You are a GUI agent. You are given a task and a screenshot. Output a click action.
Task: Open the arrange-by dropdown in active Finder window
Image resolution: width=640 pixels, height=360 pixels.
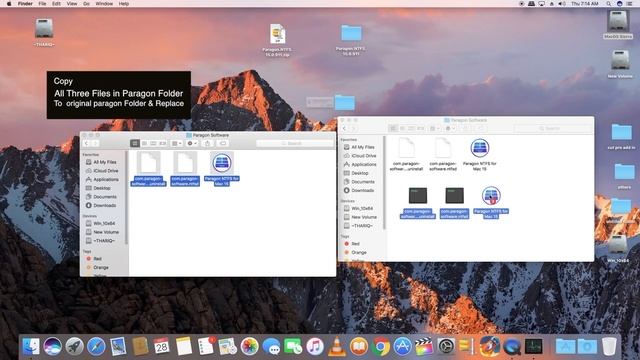177,143
